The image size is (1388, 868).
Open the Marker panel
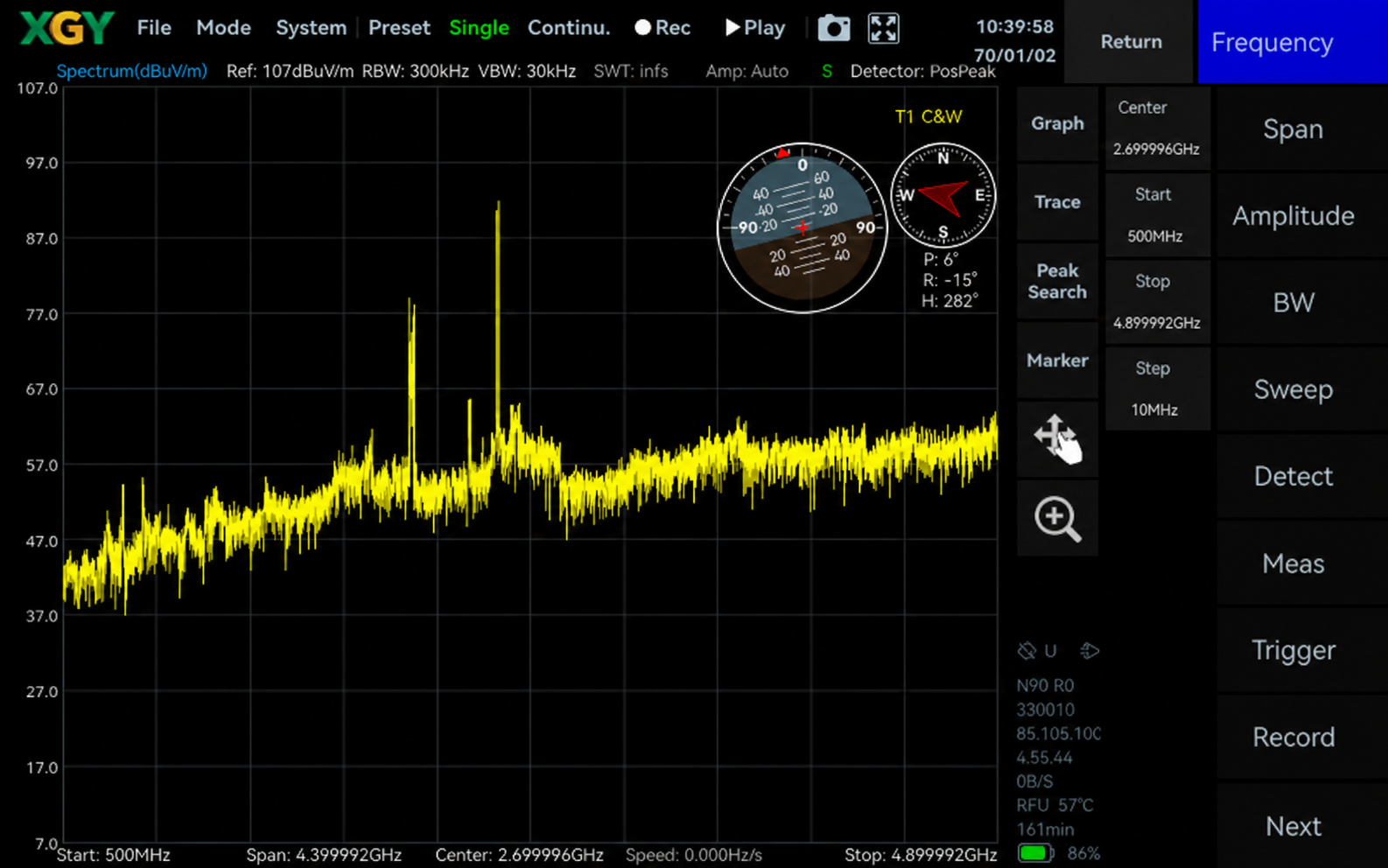tap(1057, 360)
